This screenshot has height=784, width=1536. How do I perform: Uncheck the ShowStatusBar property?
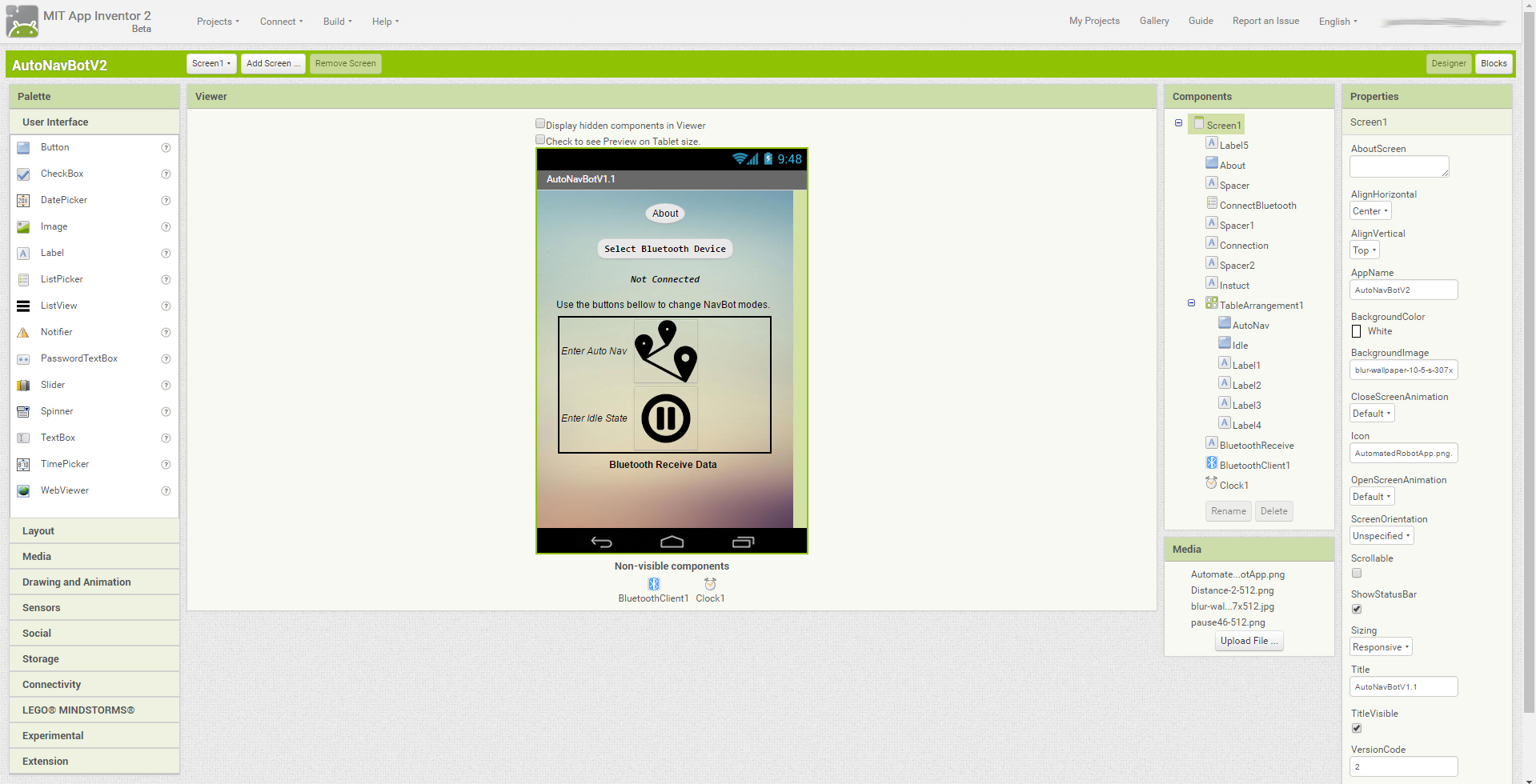click(x=1357, y=610)
